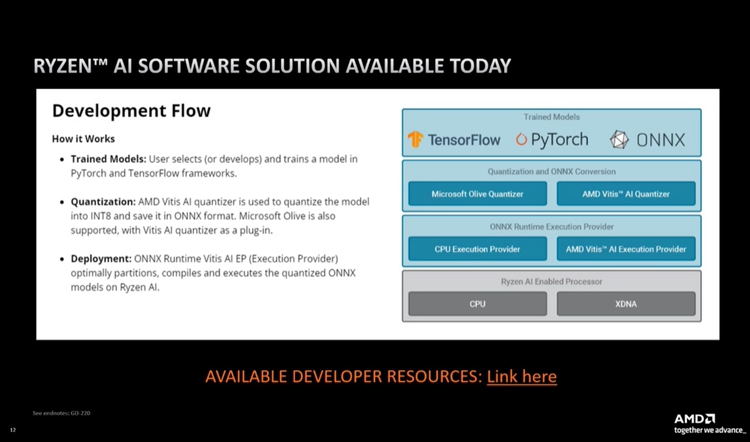Click the ONNX logo
The height and width of the screenshot is (442, 750).
pos(647,140)
